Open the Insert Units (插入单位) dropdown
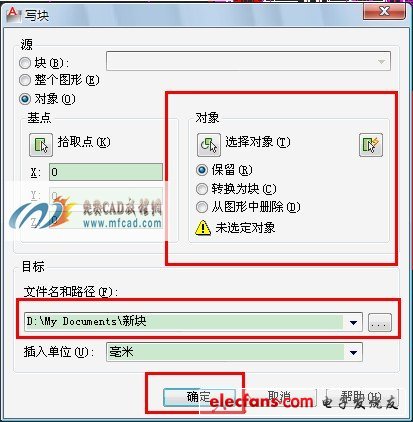Screen dimensions: 413x422 [x=353, y=352]
